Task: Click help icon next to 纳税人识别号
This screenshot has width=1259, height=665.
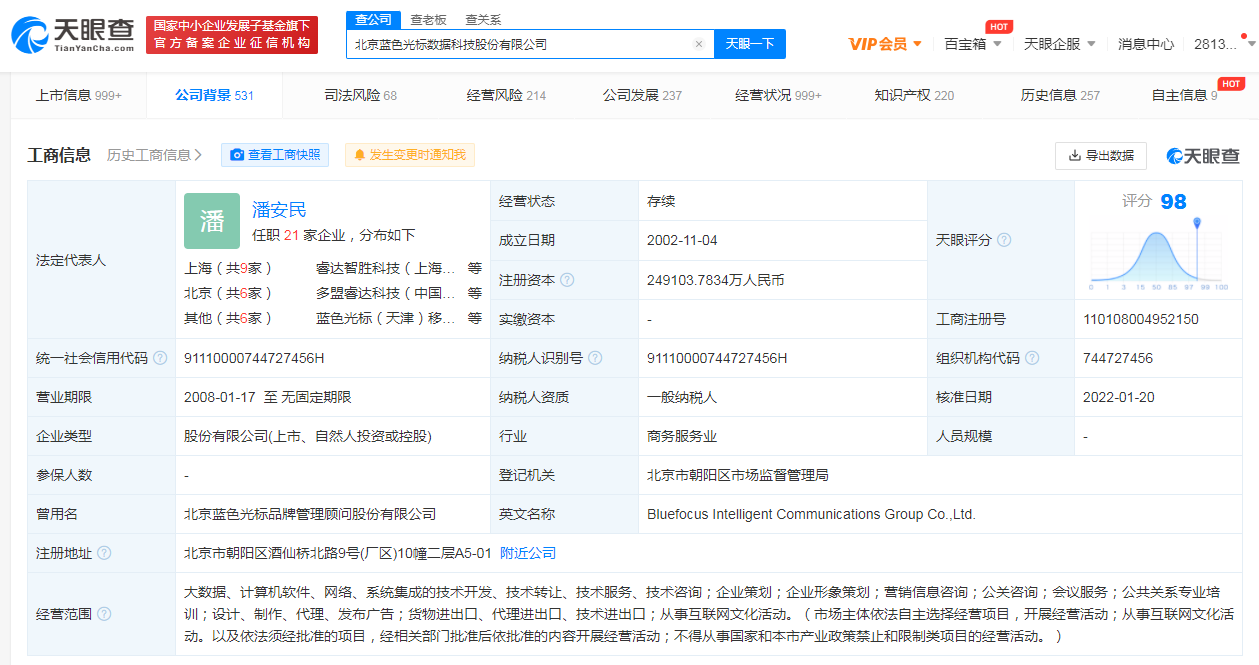Action: click(x=595, y=358)
